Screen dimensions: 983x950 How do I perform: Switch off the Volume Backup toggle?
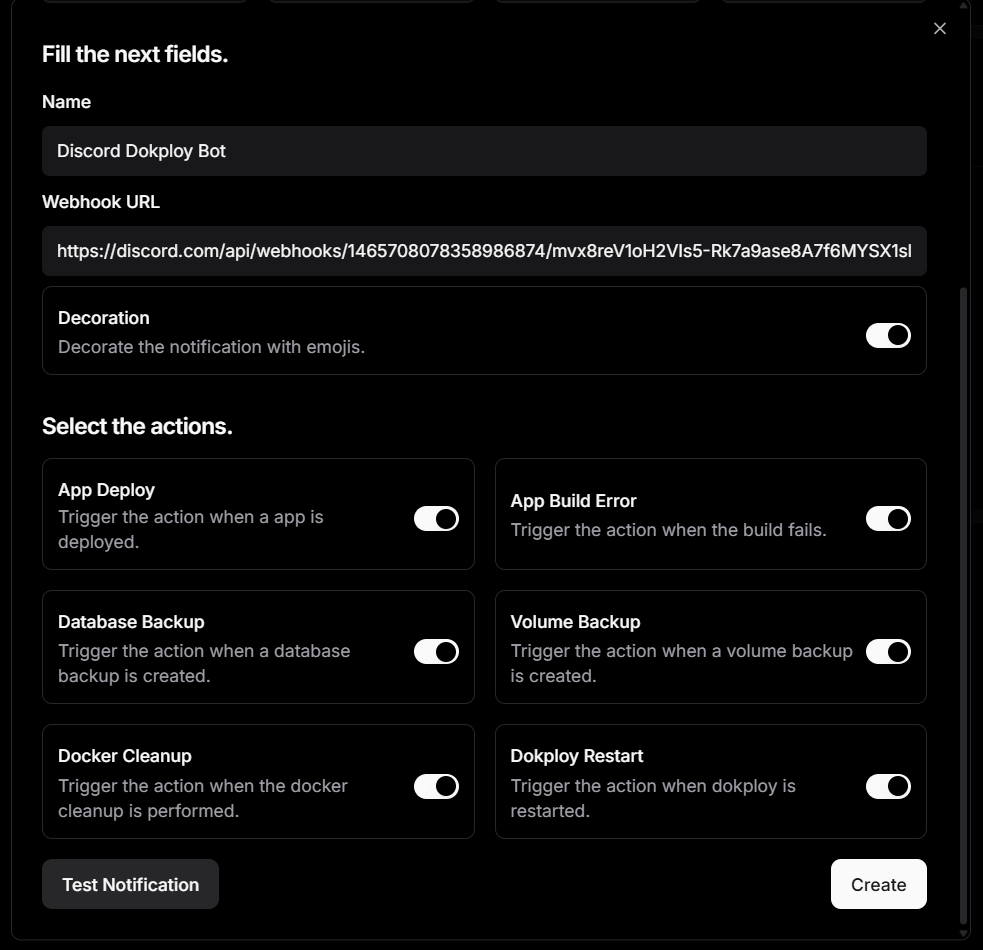(888, 652)
